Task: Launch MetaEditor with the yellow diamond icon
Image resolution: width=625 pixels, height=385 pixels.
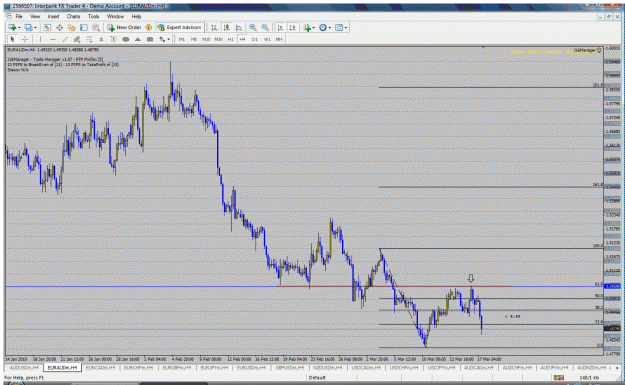Action: (x=149, y=28)
